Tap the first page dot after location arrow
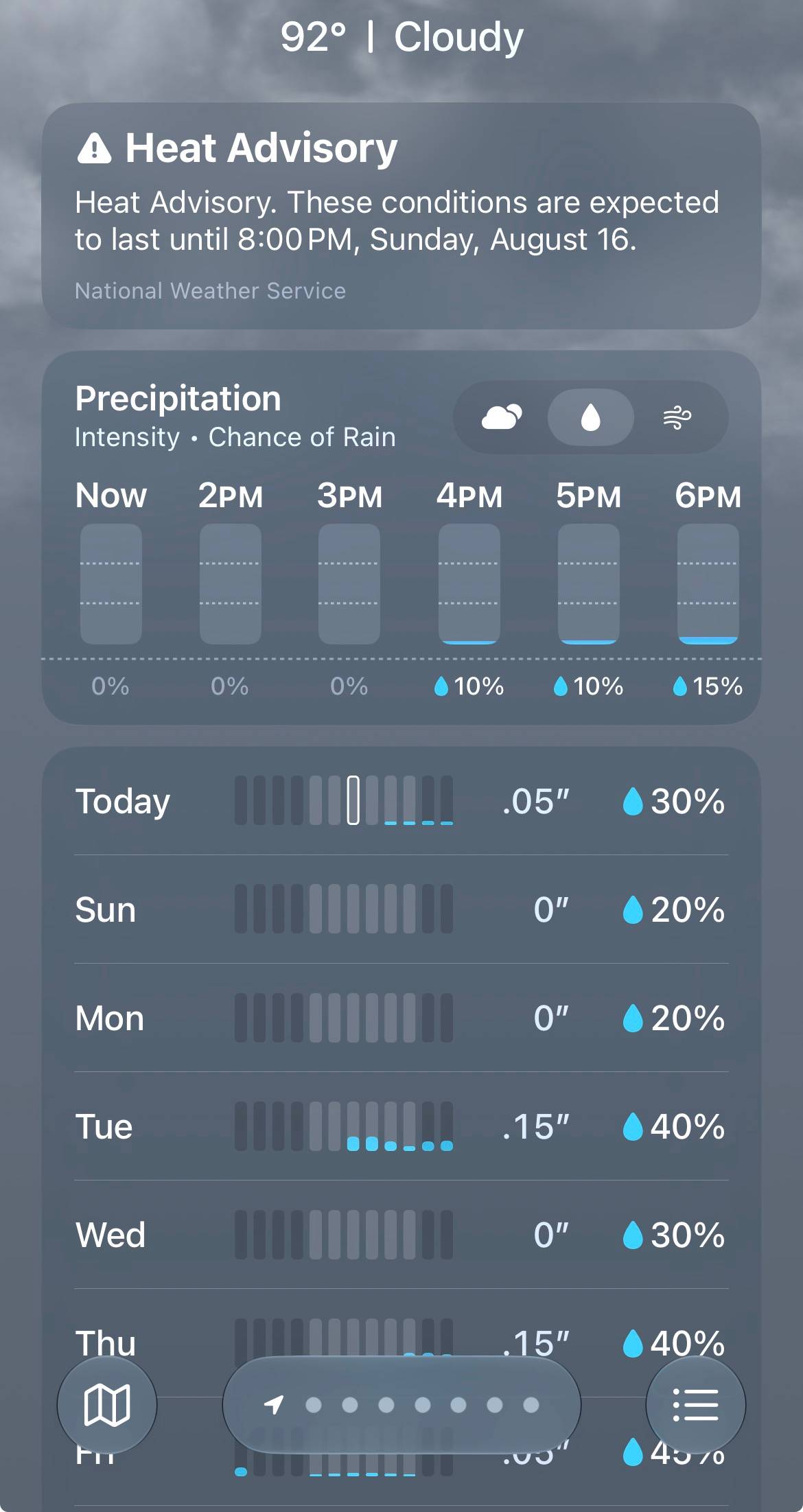 [x=314, y=1405]
